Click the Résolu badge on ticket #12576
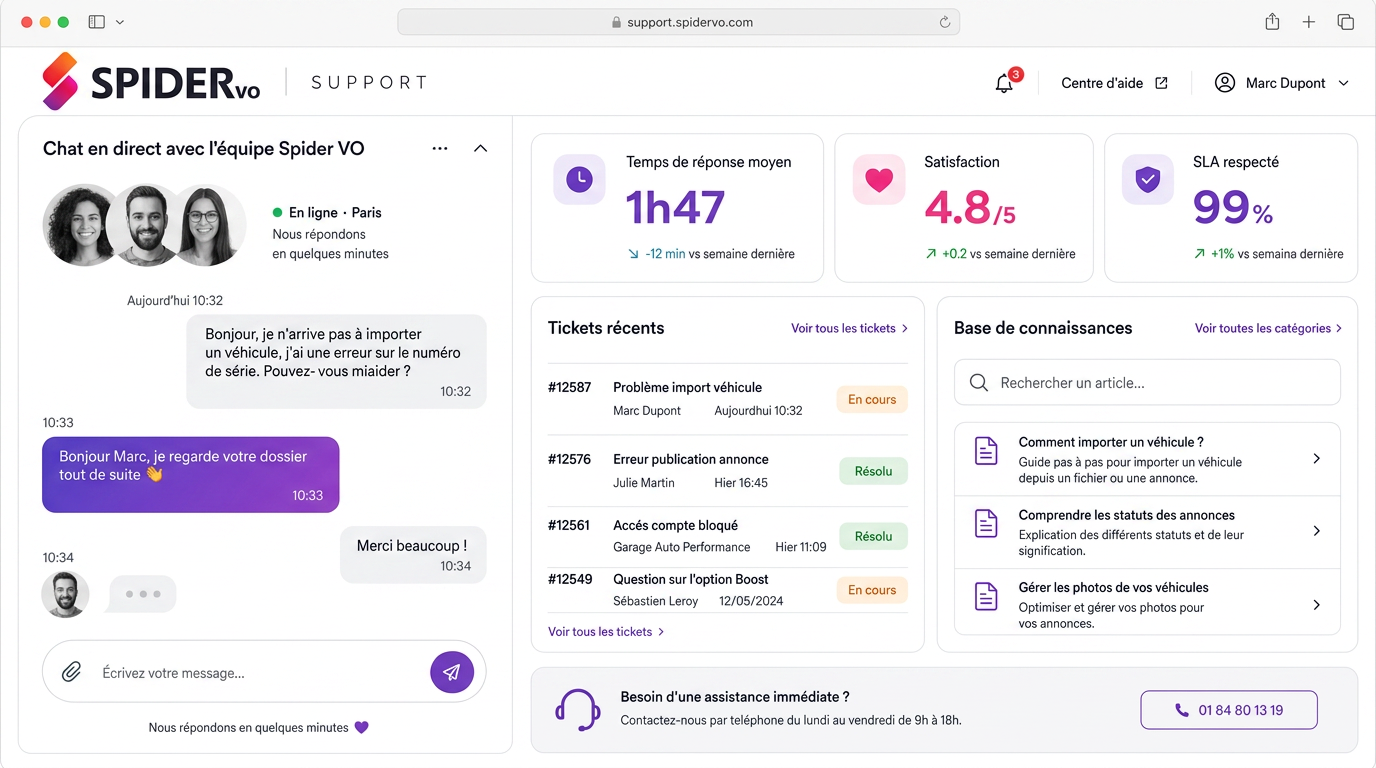This screenshot has width=1376, height=768. tap(873, 471)
